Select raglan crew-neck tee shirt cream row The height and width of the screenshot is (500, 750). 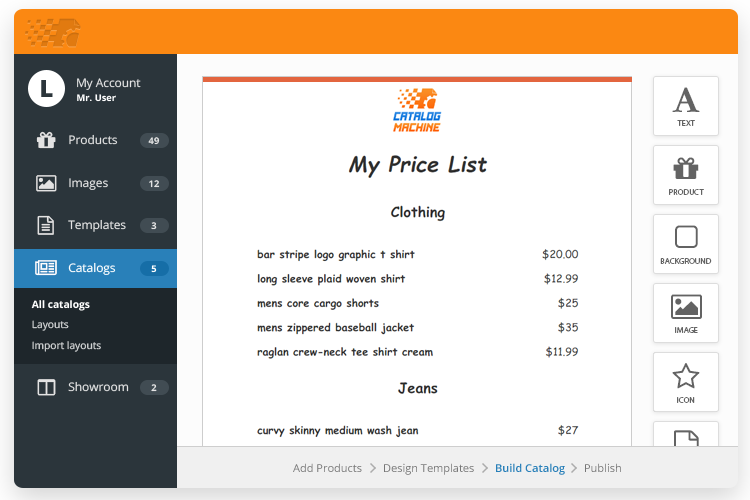tap(417, 352)
